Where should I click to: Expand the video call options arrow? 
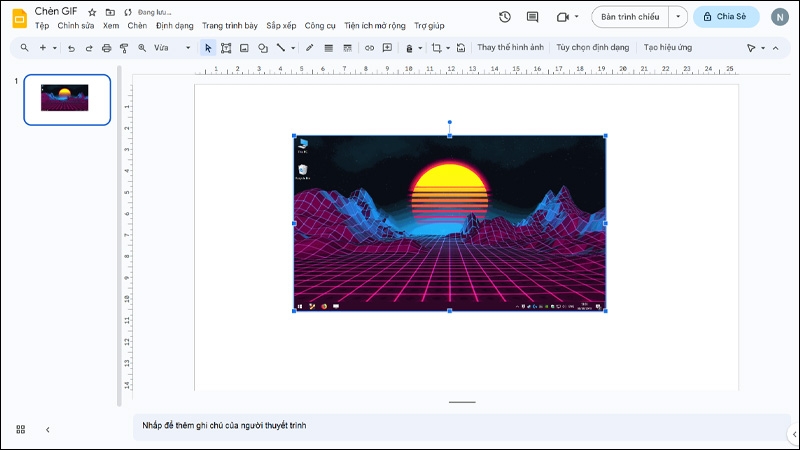tap(577, 16)
